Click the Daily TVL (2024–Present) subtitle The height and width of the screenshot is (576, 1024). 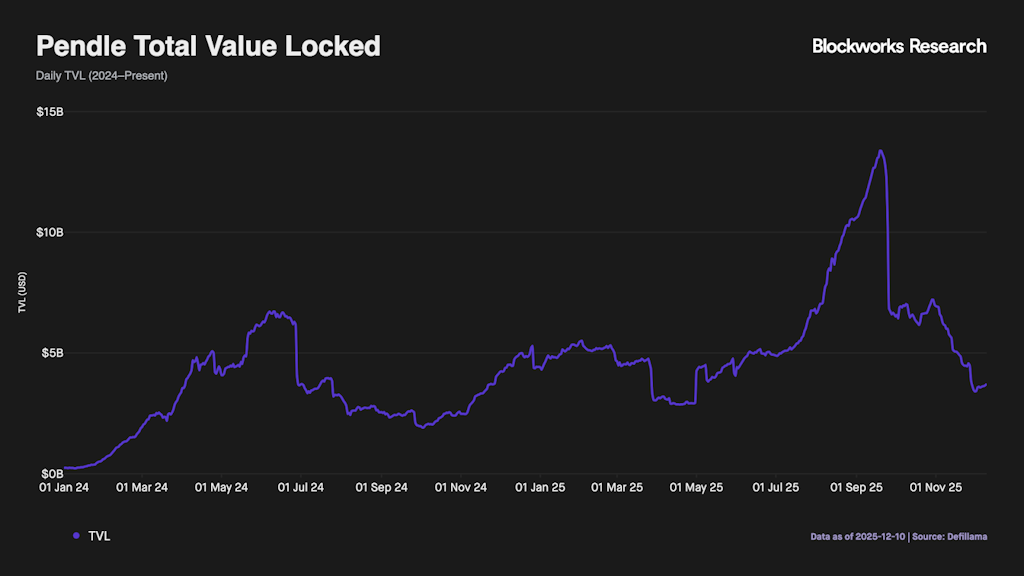[x=101, y=75]
